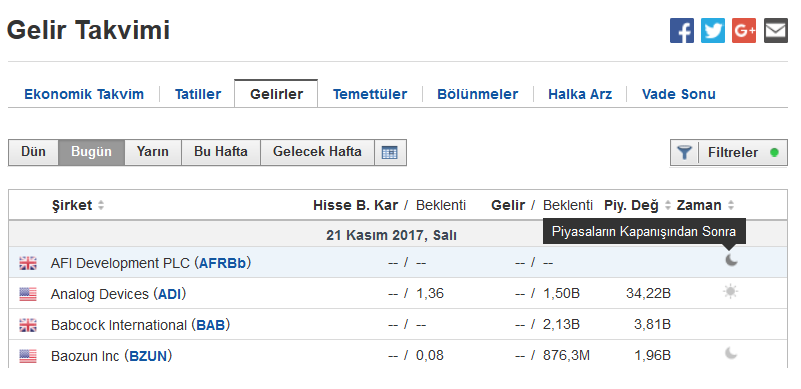The image size is (801, 389).
Task: Open the calendar date picker icon
Action: click(x=390, y=152)
